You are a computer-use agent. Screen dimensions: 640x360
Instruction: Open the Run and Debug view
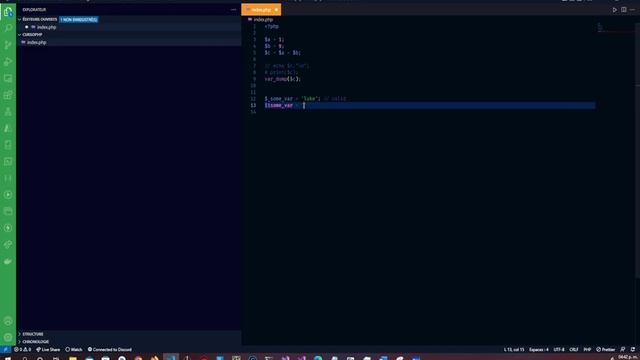(8, 62)
